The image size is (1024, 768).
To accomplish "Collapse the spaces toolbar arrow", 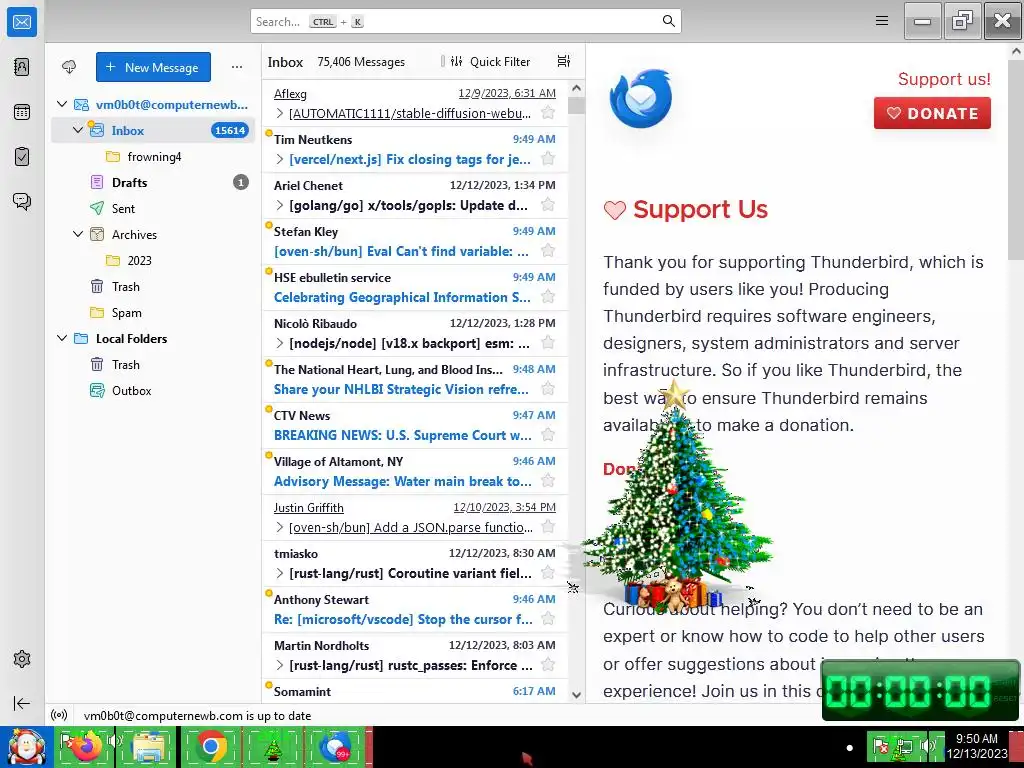I will coord(22,703).
